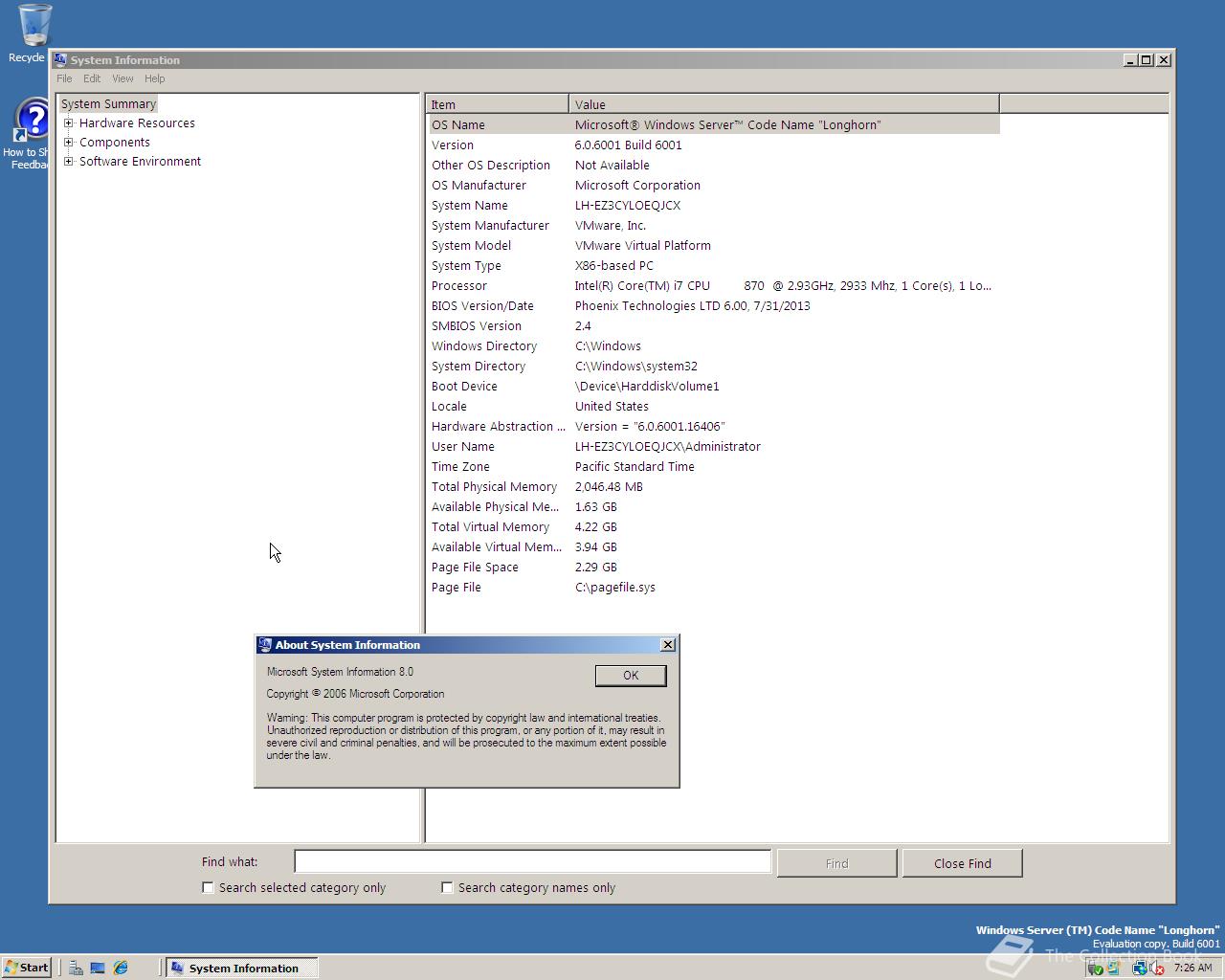Select the Windows Directory row

tap(713, 345)
